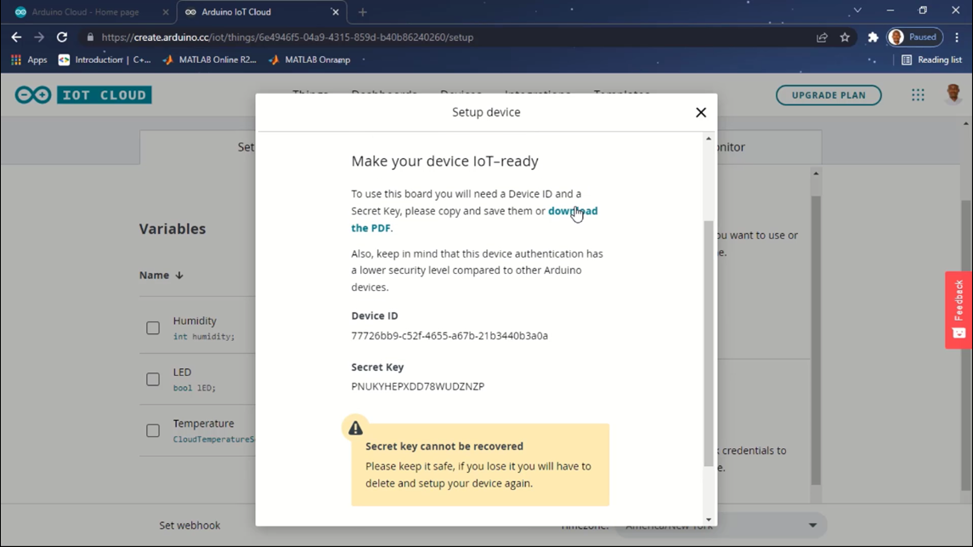Tick the Humidity variable checkbox
Image resolution: width=973 pixels, height=547 pixels.
(153, 328)
